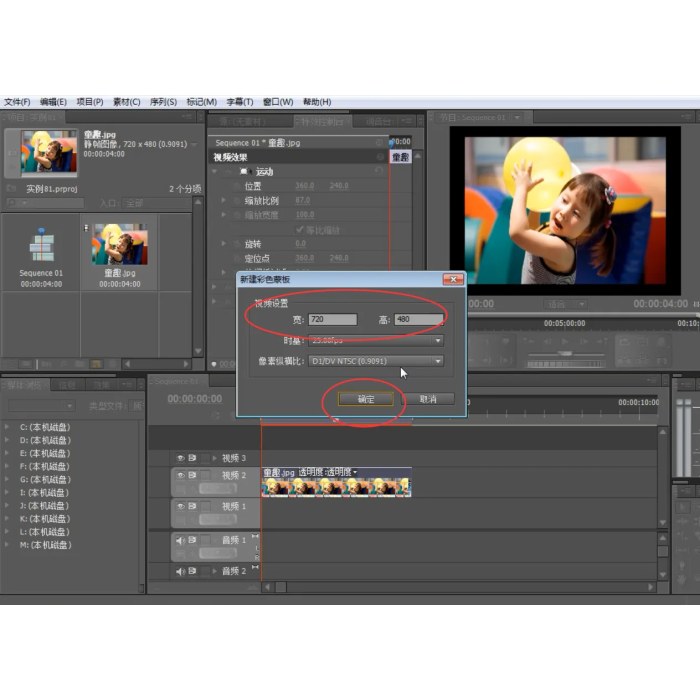The width and height of the screenshot is (700, 700).
Task: Toggle the track lock box on 视频 1
Action: [x=205, y=506]
